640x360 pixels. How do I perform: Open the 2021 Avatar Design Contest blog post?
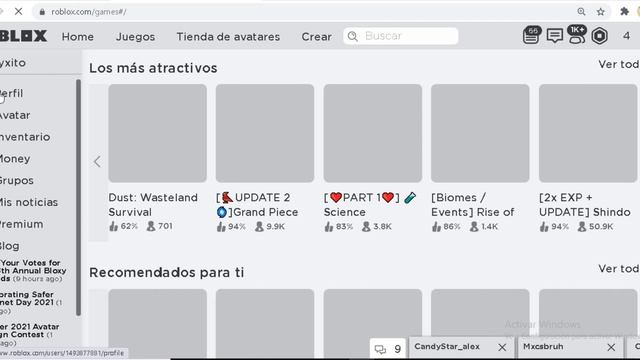tap(29, 335)
